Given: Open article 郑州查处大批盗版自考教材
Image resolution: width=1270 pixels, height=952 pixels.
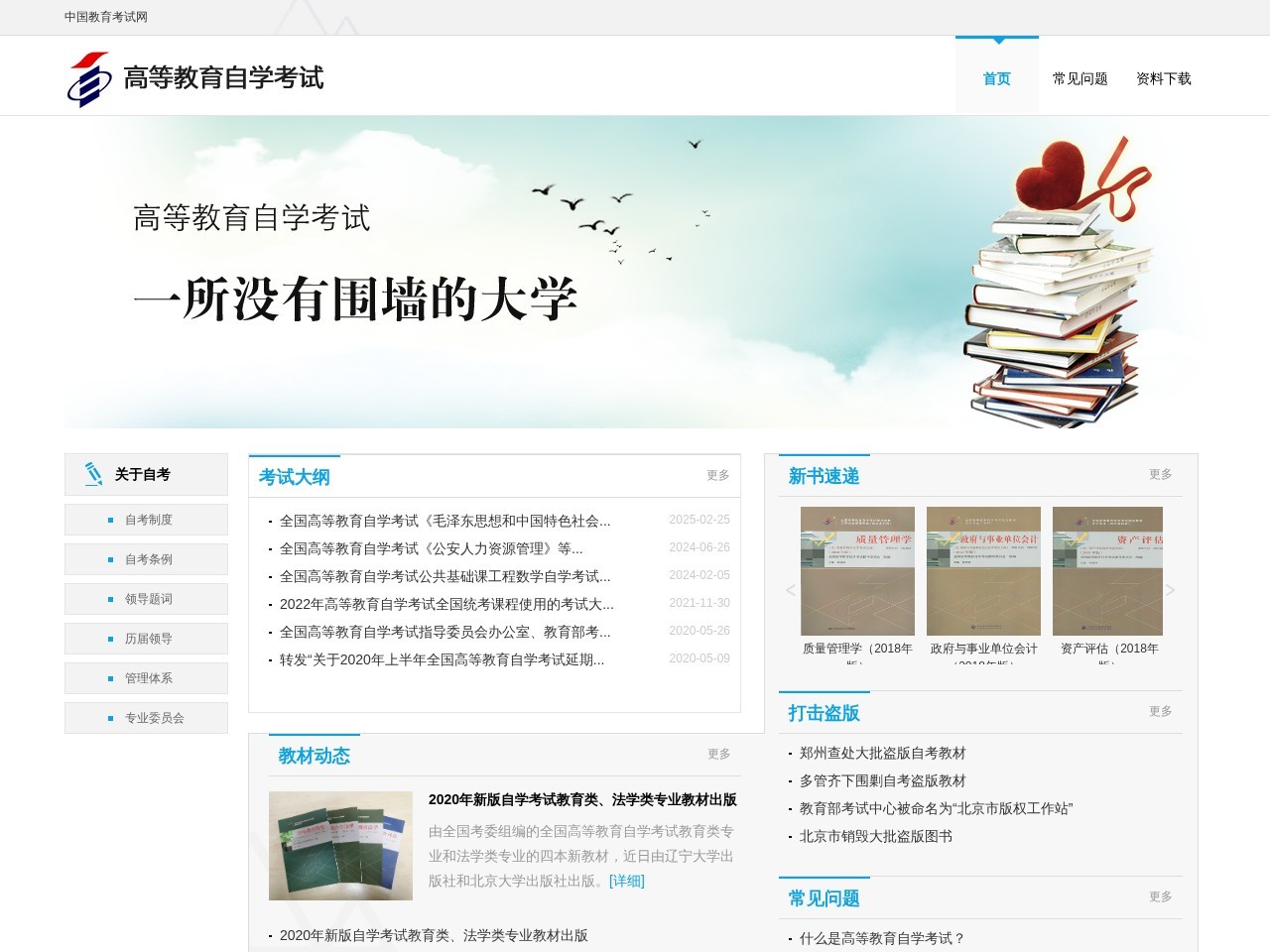Looking at the screenshot, I should [881, 753].
